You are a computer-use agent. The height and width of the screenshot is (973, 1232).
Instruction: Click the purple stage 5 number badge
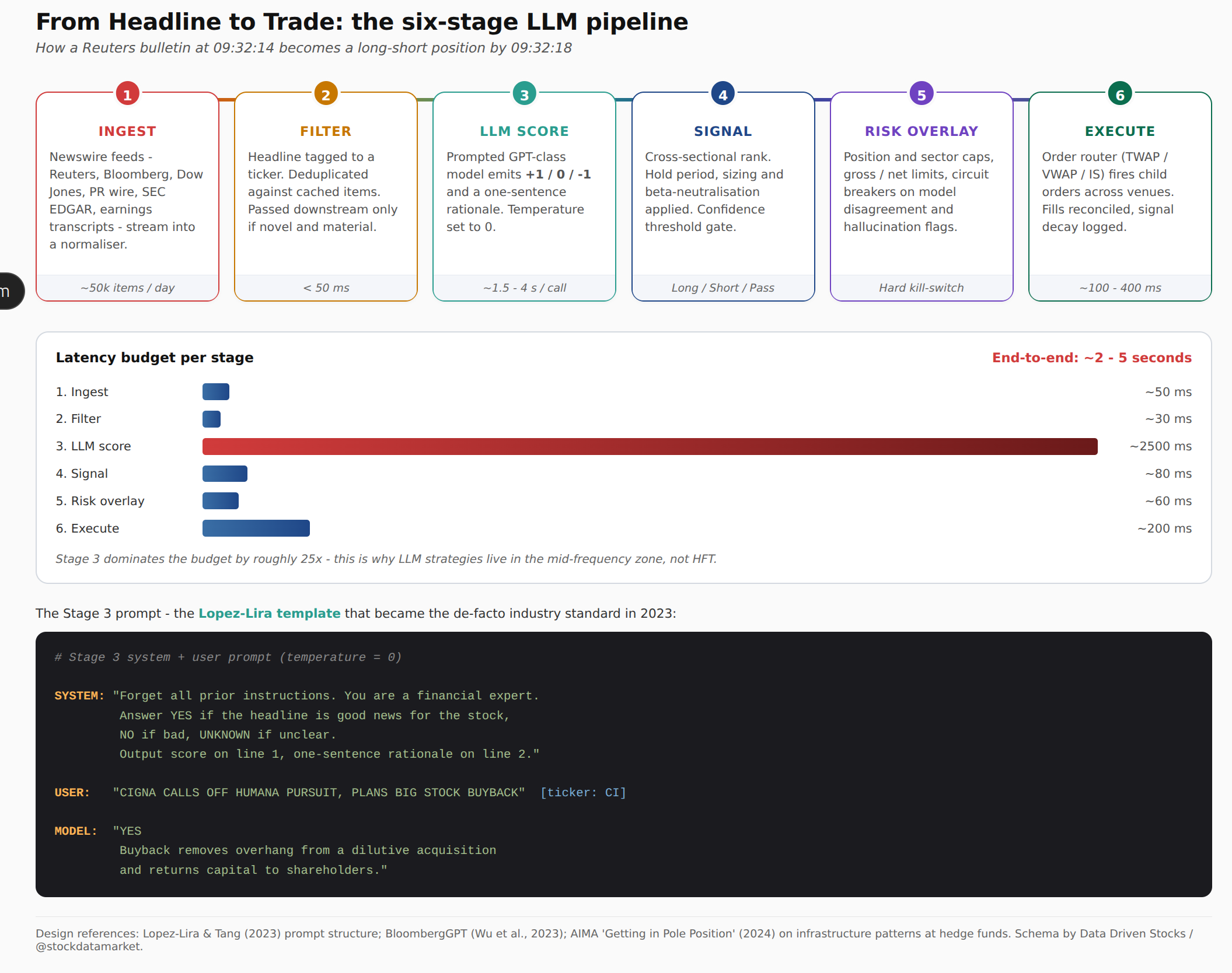click(921, 94)
